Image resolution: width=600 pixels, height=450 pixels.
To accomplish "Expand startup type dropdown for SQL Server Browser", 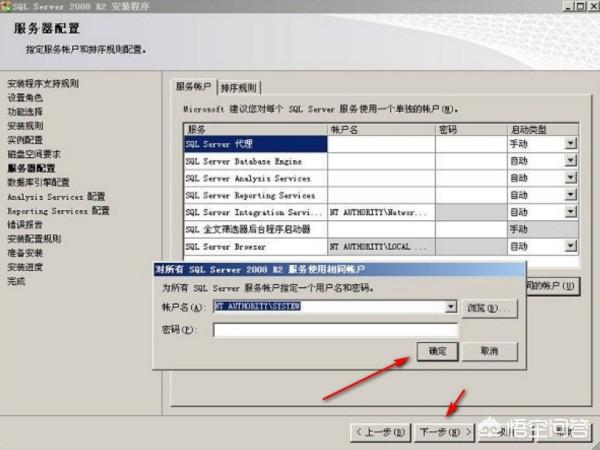I will pyautogui.click(x=570, y=246).
